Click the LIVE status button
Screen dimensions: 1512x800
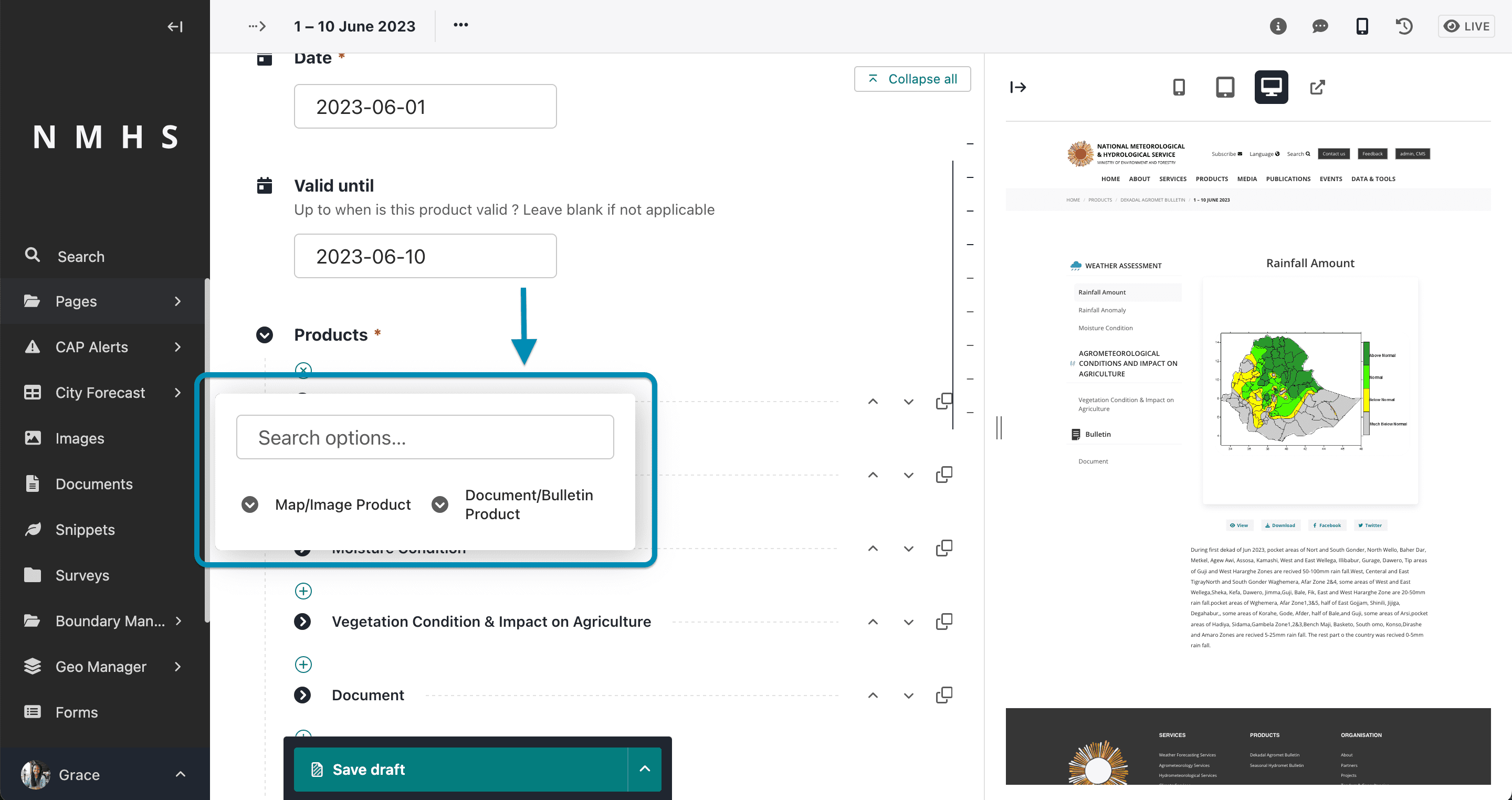click(x=1466, y=26)
